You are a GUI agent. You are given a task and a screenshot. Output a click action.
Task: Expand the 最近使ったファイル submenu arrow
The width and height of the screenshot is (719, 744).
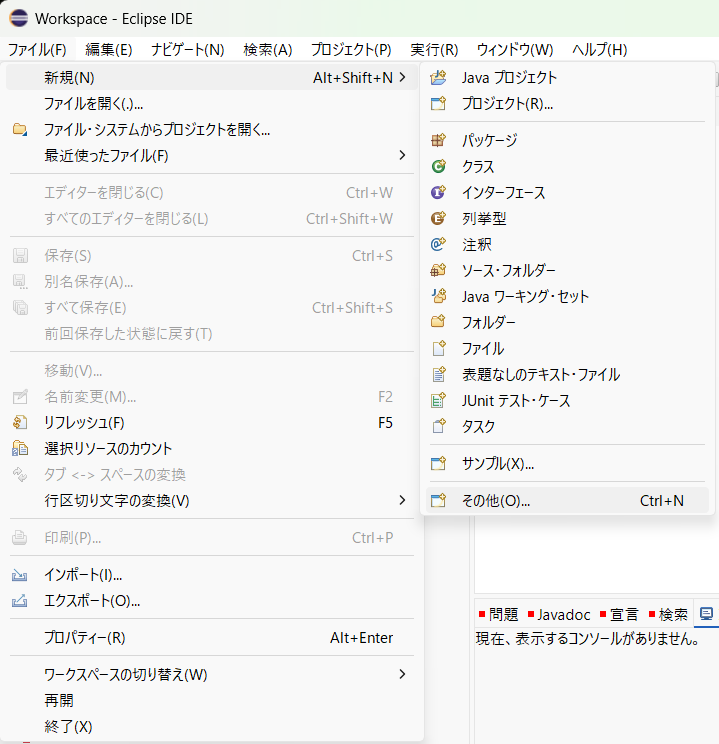click(x=402, y=155)
